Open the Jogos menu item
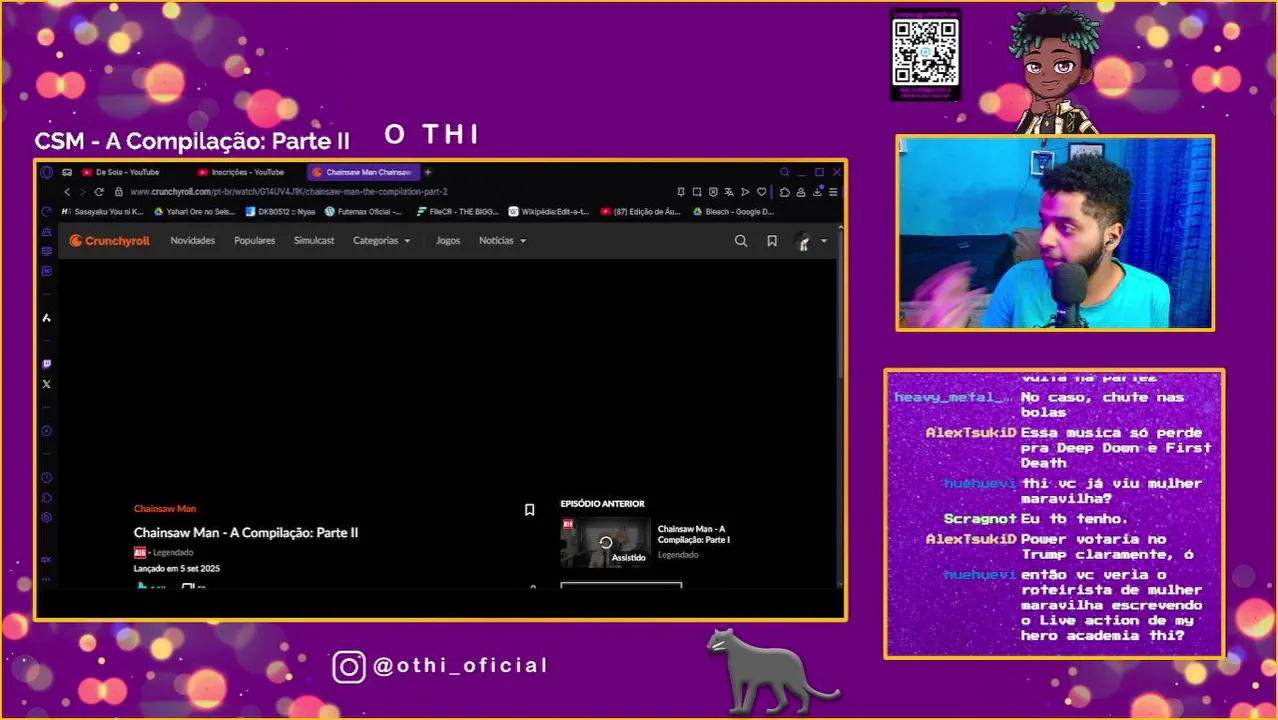1278x720 pixels. [x=448, y=241]
